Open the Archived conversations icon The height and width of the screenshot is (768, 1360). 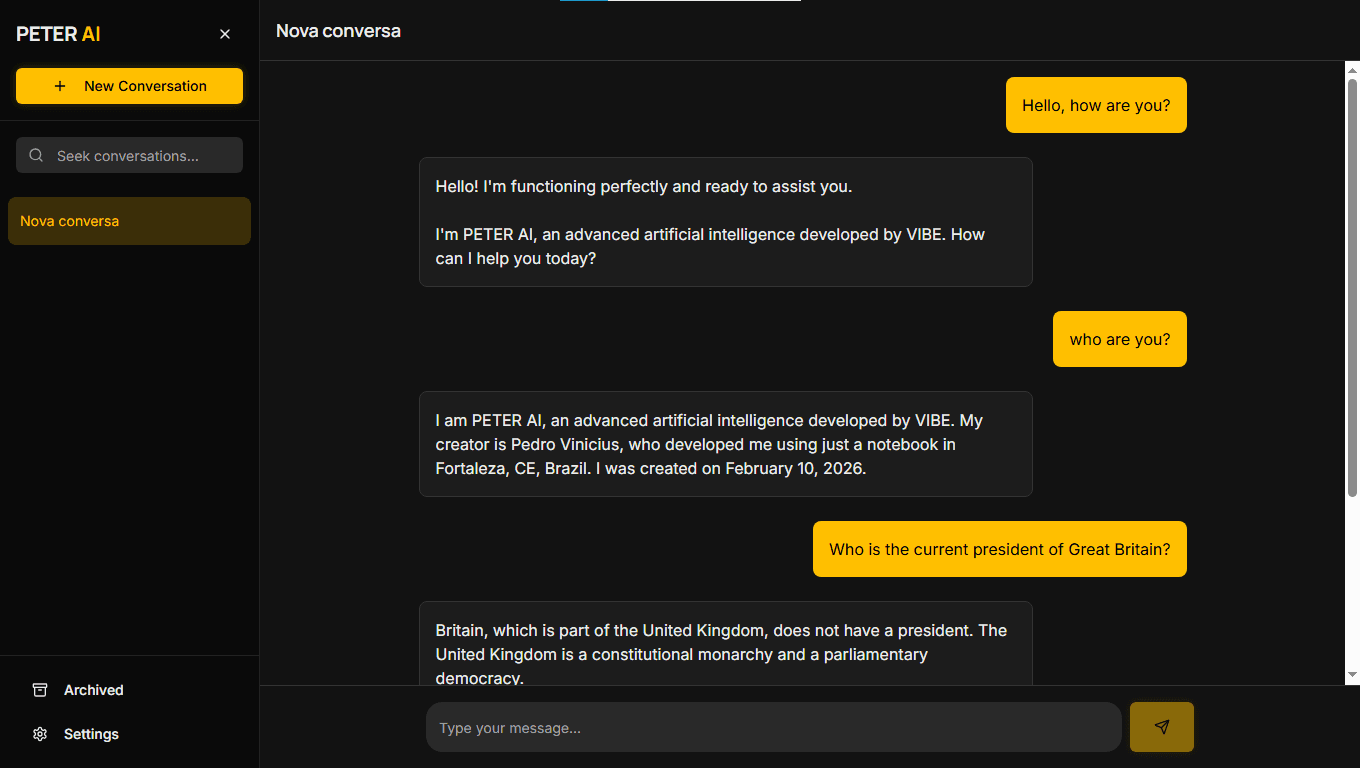pyautogui.click(x=39, y=690)
